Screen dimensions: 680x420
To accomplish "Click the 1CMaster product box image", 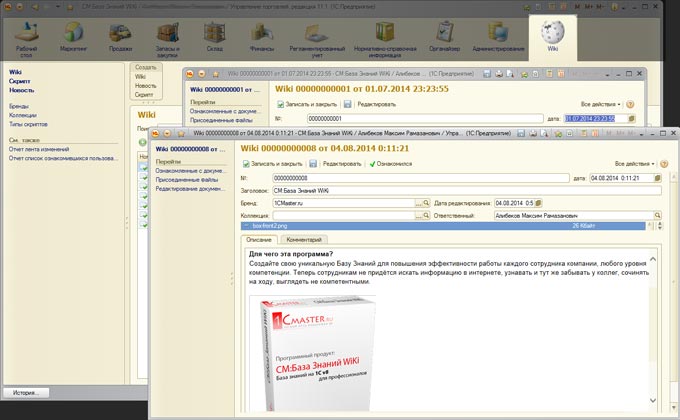I will click(313, 353).
